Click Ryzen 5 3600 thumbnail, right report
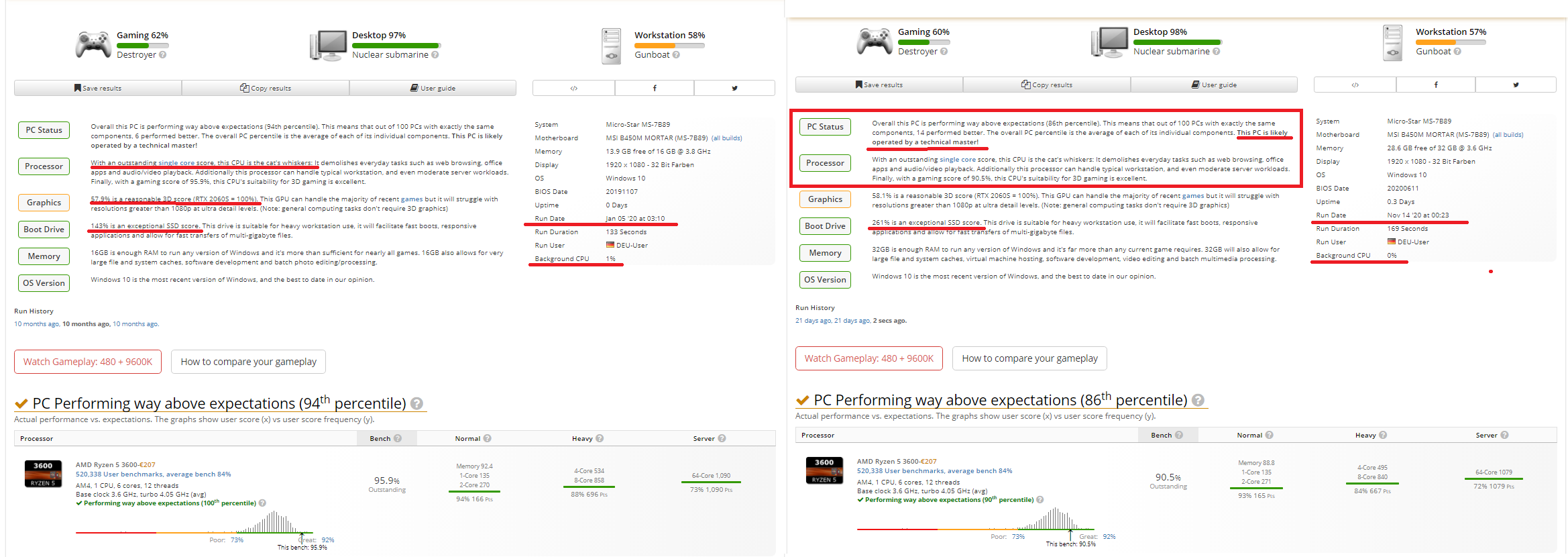The height and width of the screenshot is (557, 1568). click(824, 470)
